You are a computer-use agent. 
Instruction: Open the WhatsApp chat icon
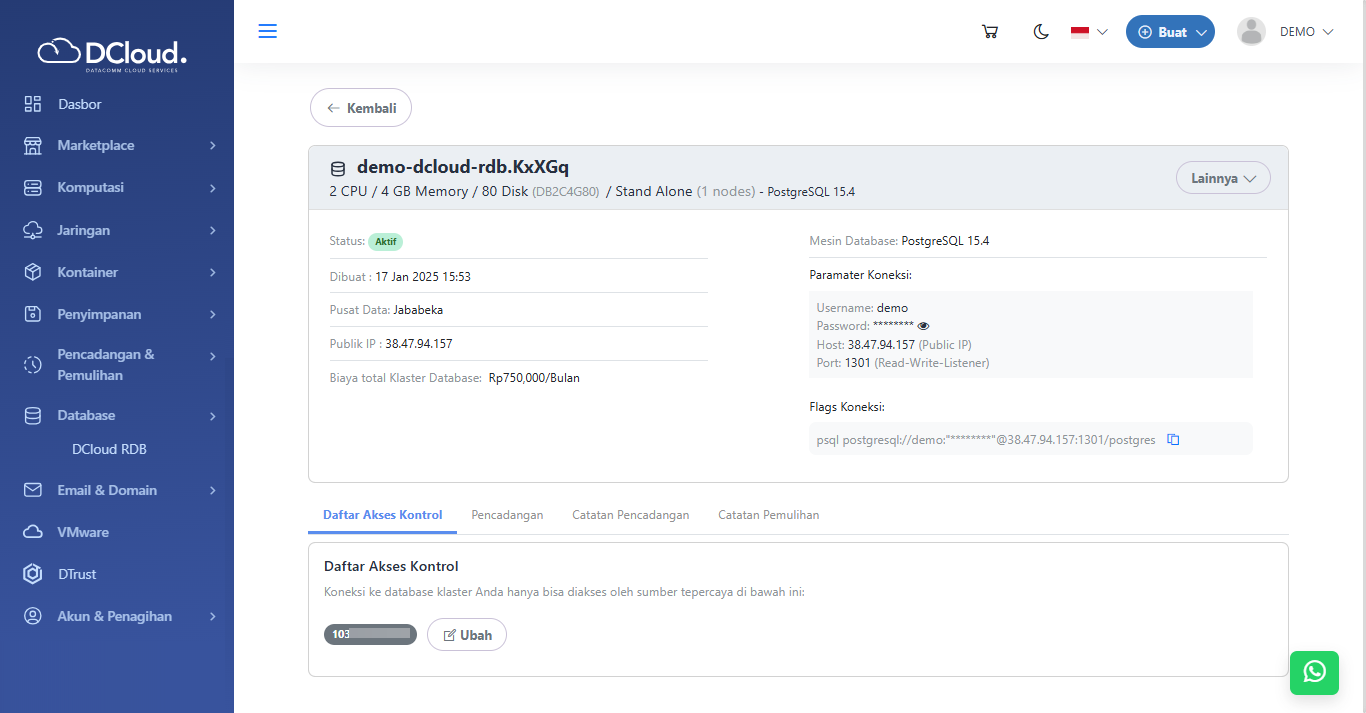pyautogui.click(x=1314, y=673)
